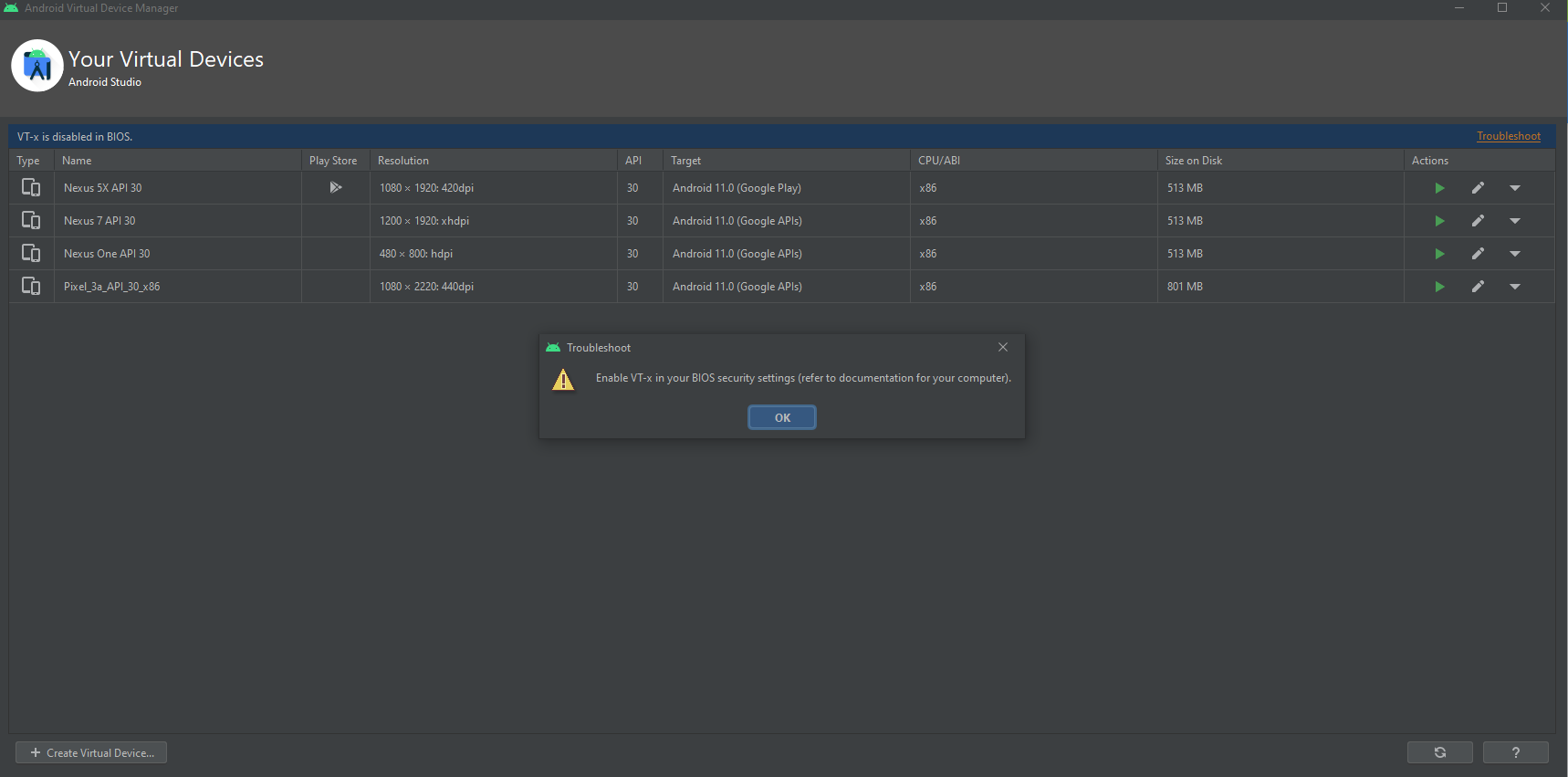Image resolution: width=1568 pixels, height=777 pixels.
Task: Click the device type icon for Nexus One
Action: point(31,253)
